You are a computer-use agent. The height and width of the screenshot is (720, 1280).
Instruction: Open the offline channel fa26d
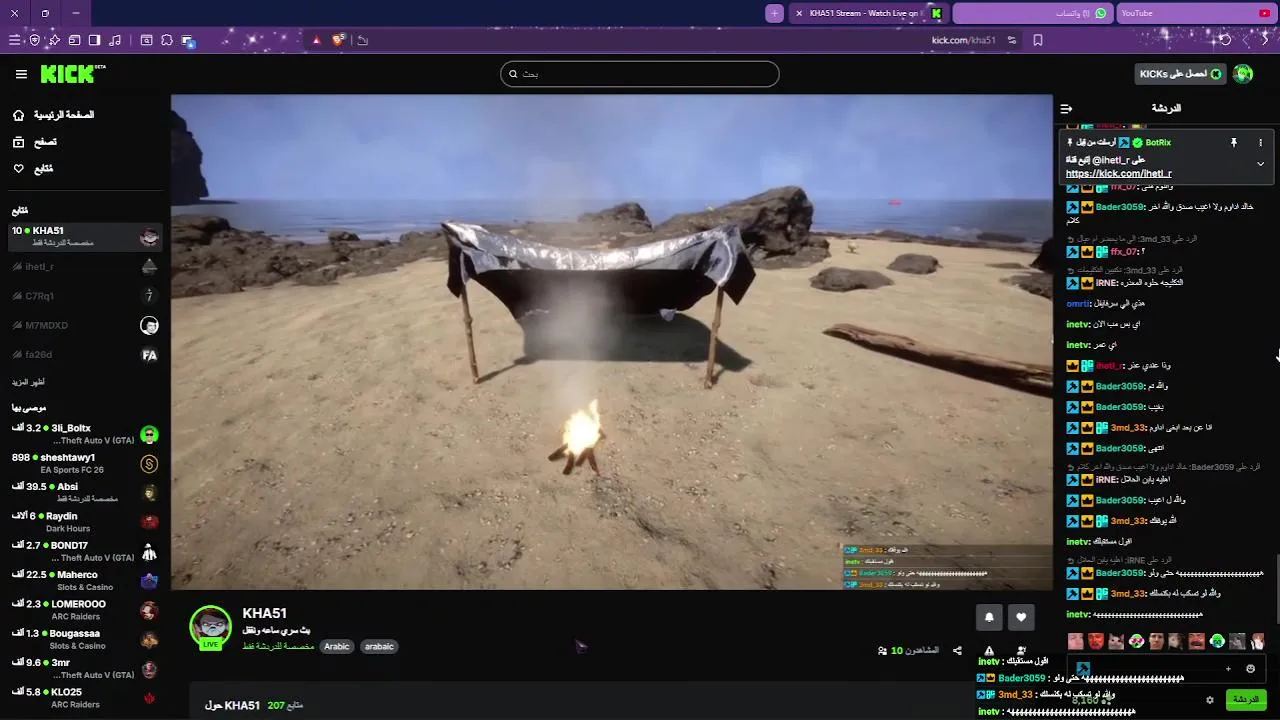(x=84, y=355)
